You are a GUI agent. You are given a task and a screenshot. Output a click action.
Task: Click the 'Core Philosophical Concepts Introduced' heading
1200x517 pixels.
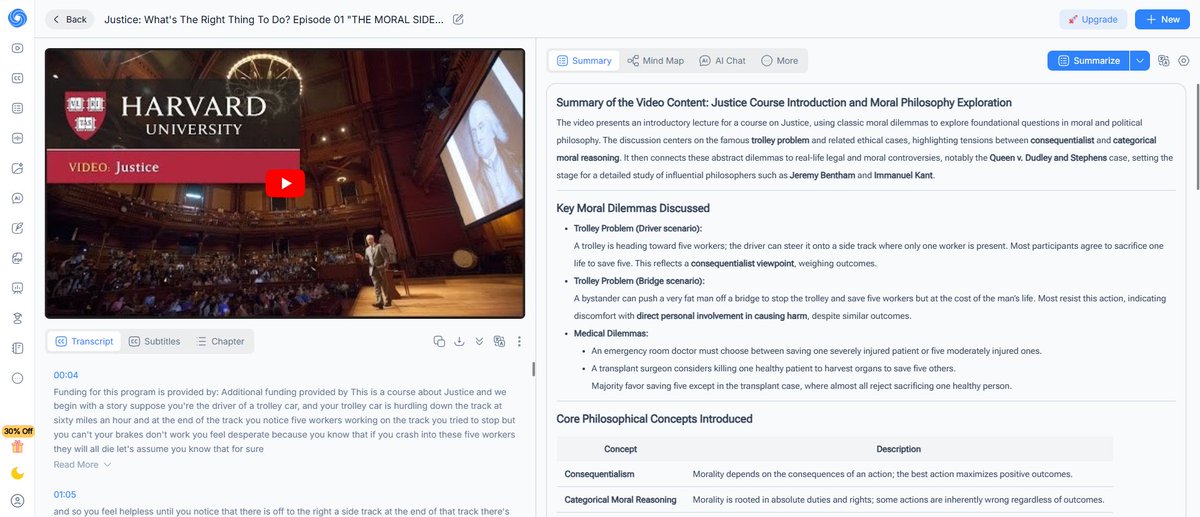[x=654, y=418]
